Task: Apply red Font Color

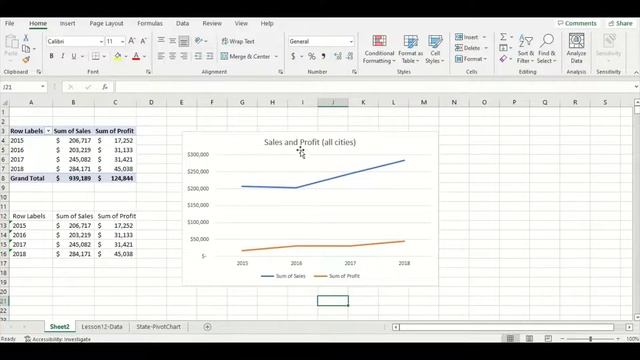Action: click(136, 56)
